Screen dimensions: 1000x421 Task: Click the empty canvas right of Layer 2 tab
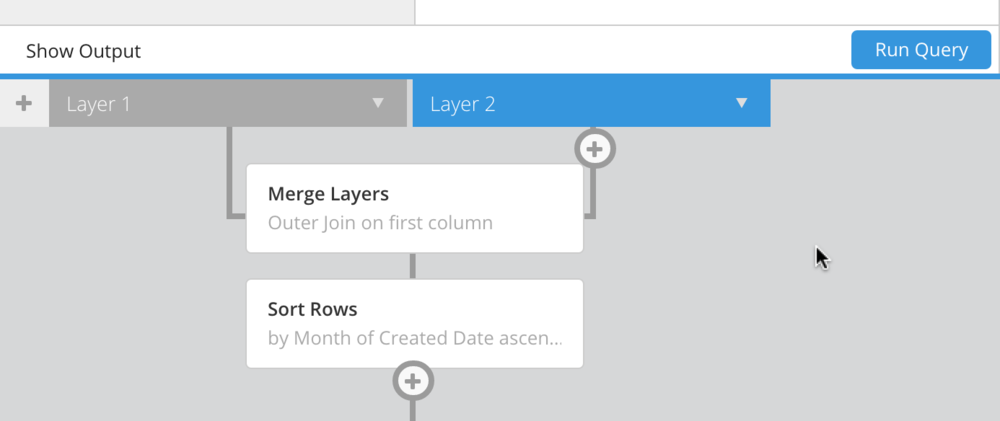(x=885, y=103)
